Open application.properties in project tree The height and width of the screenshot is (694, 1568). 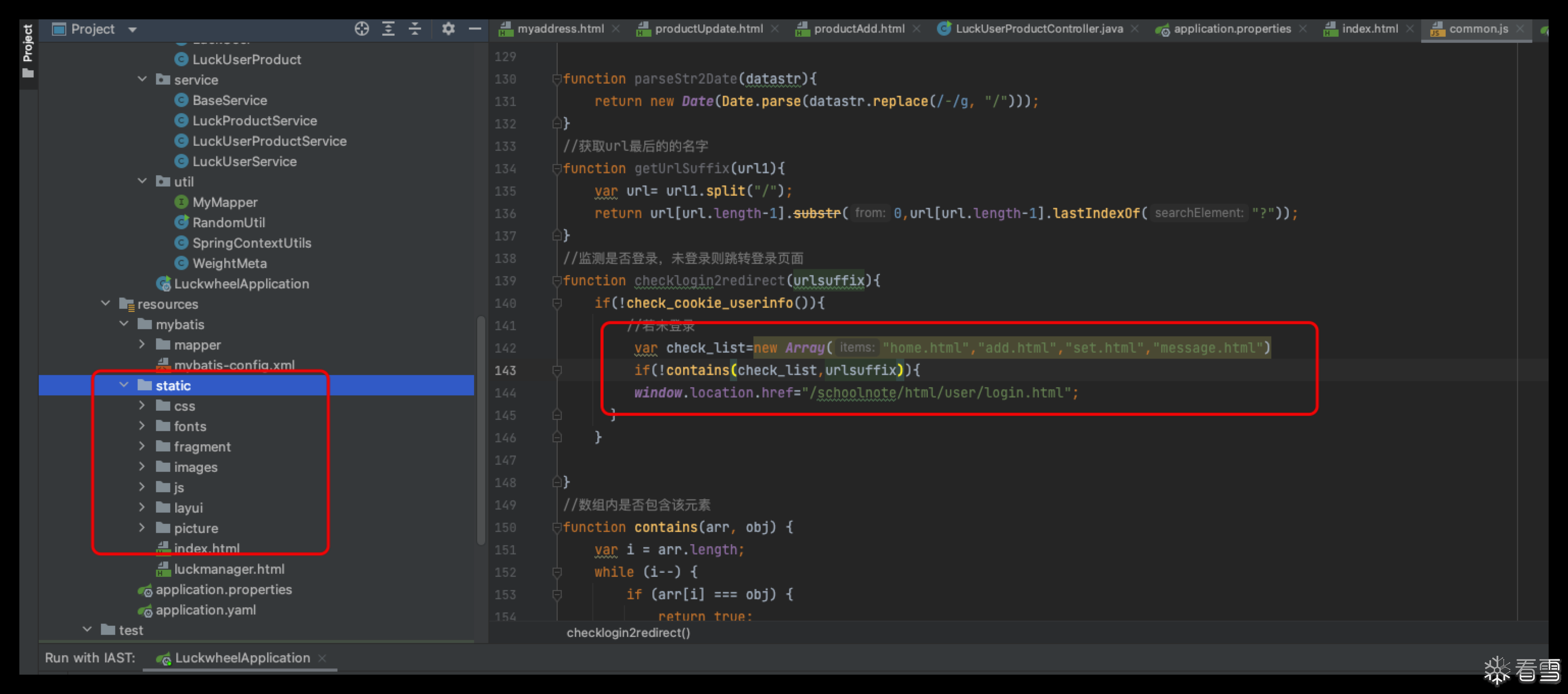[x=215, y=590]
